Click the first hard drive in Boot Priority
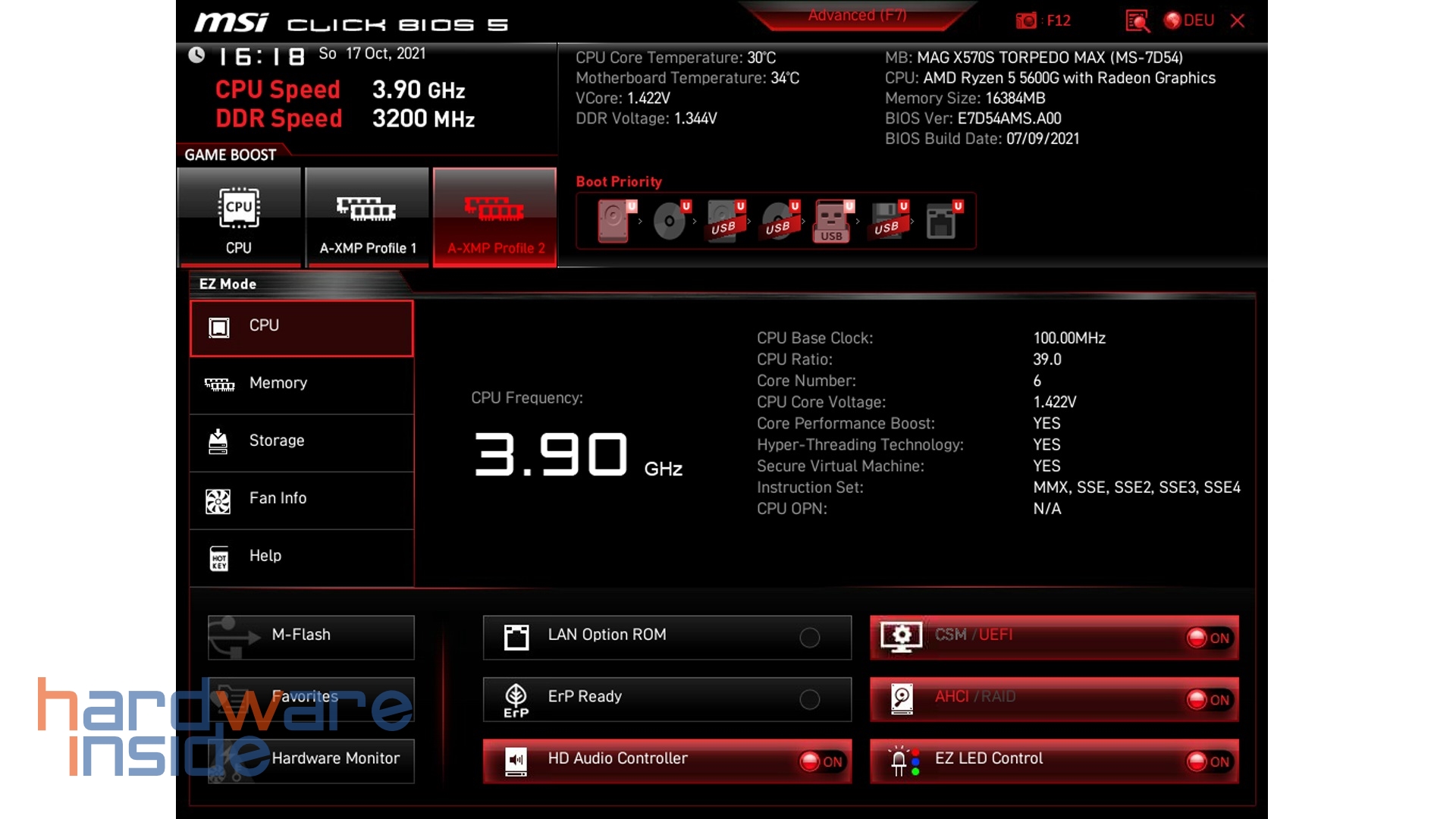The image size is (1456, 819). [614, 221]
